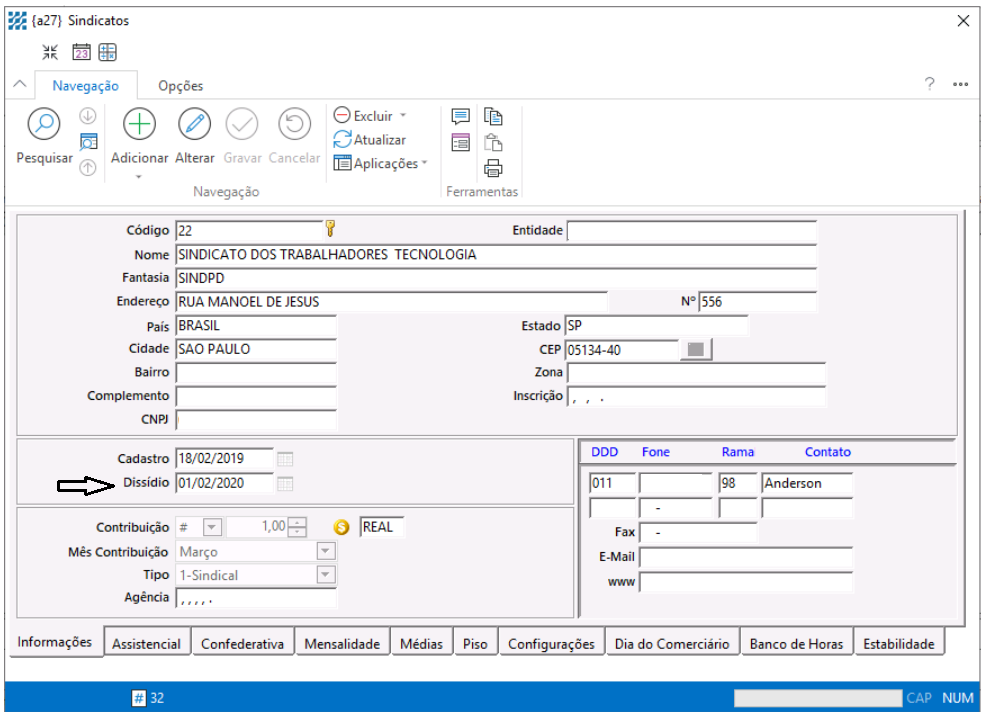Click the E-Mail input field
987x717 pixels.
coord(746,557)
